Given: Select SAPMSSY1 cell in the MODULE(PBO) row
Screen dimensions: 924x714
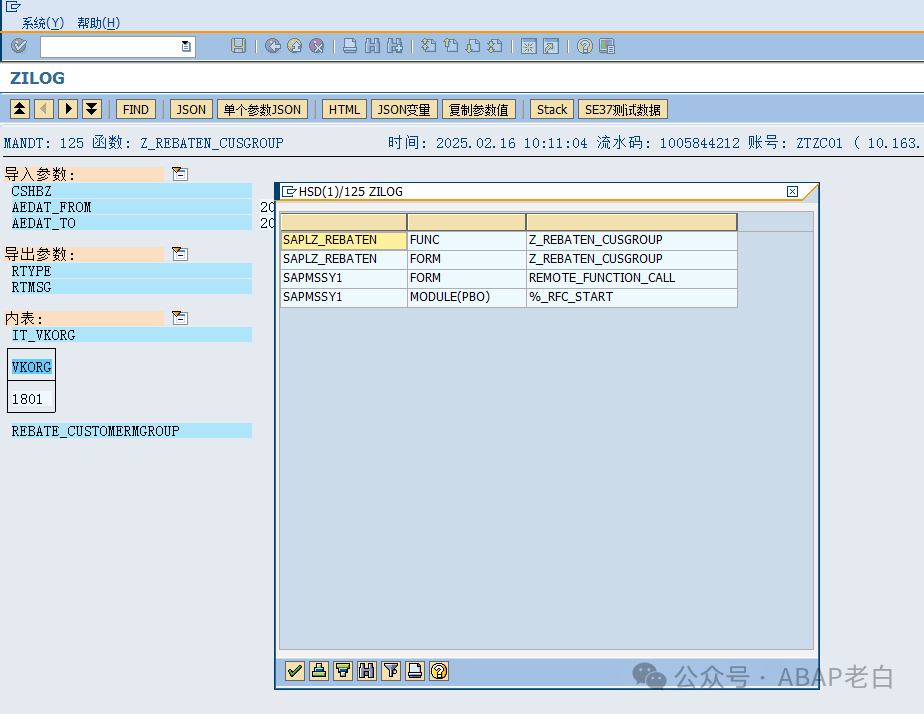Looking at the screenshot, I should [x=344, y=296].
